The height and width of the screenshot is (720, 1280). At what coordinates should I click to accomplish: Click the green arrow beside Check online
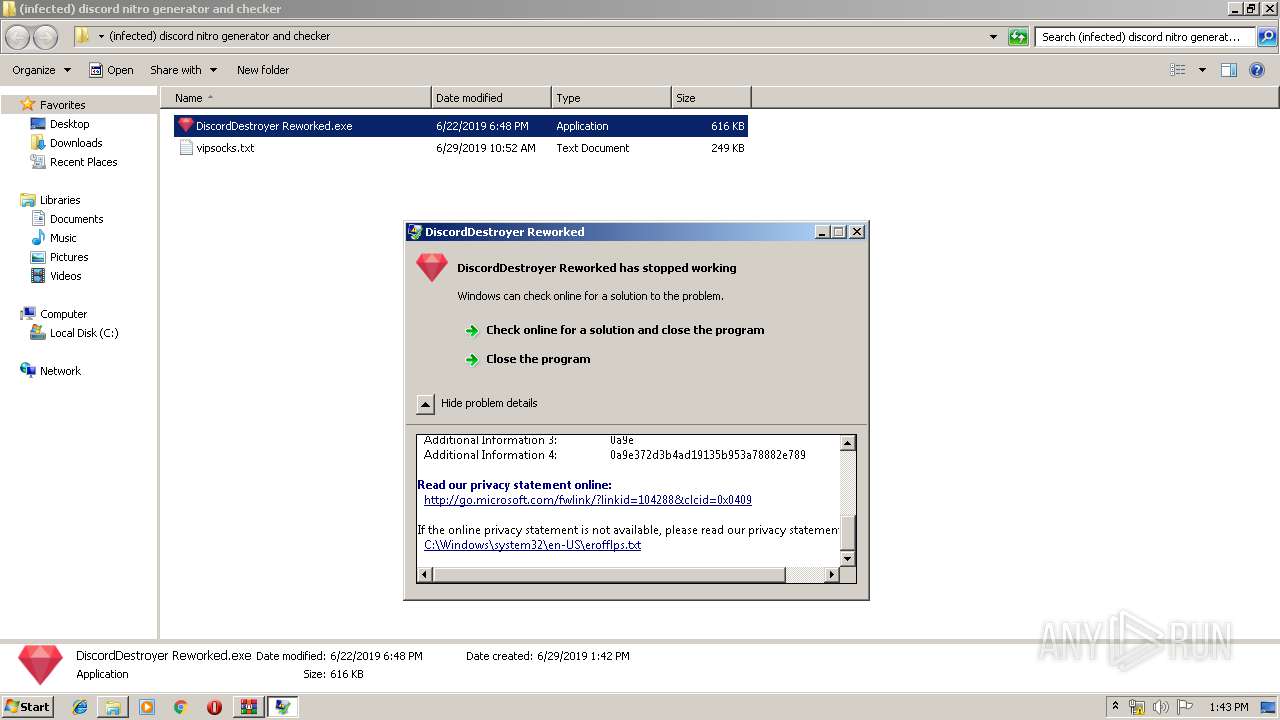[x=472, y=331]
